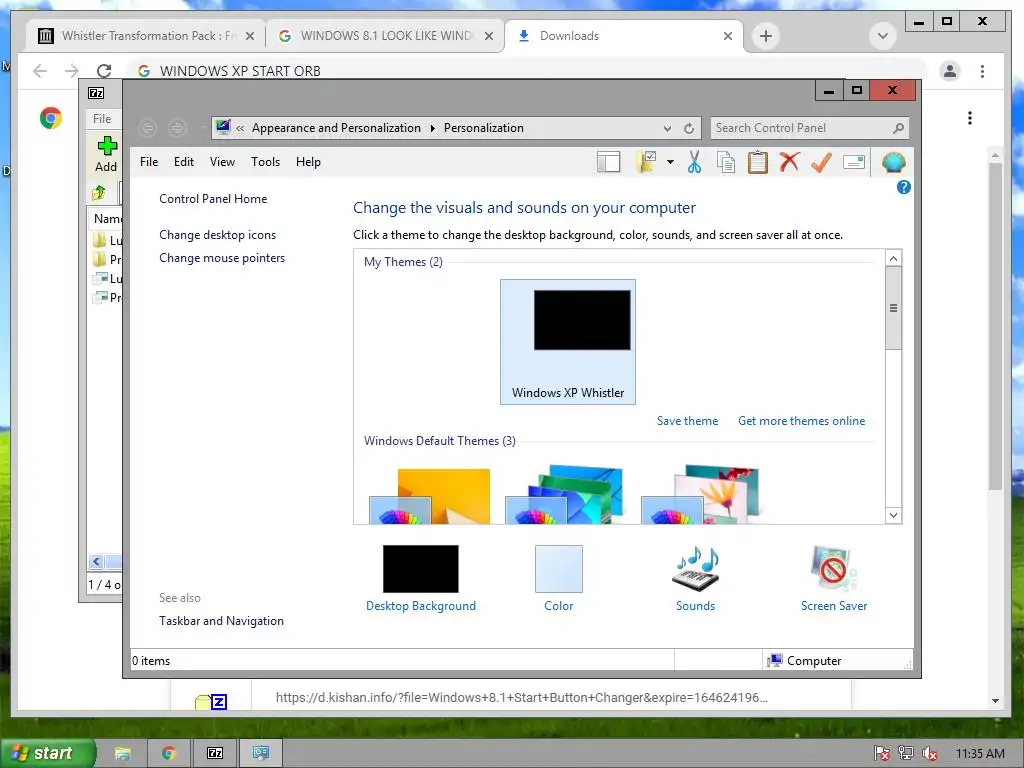1024x768 pixels.
Task: Open Sounds settings icon
Action: coord(695,579)
